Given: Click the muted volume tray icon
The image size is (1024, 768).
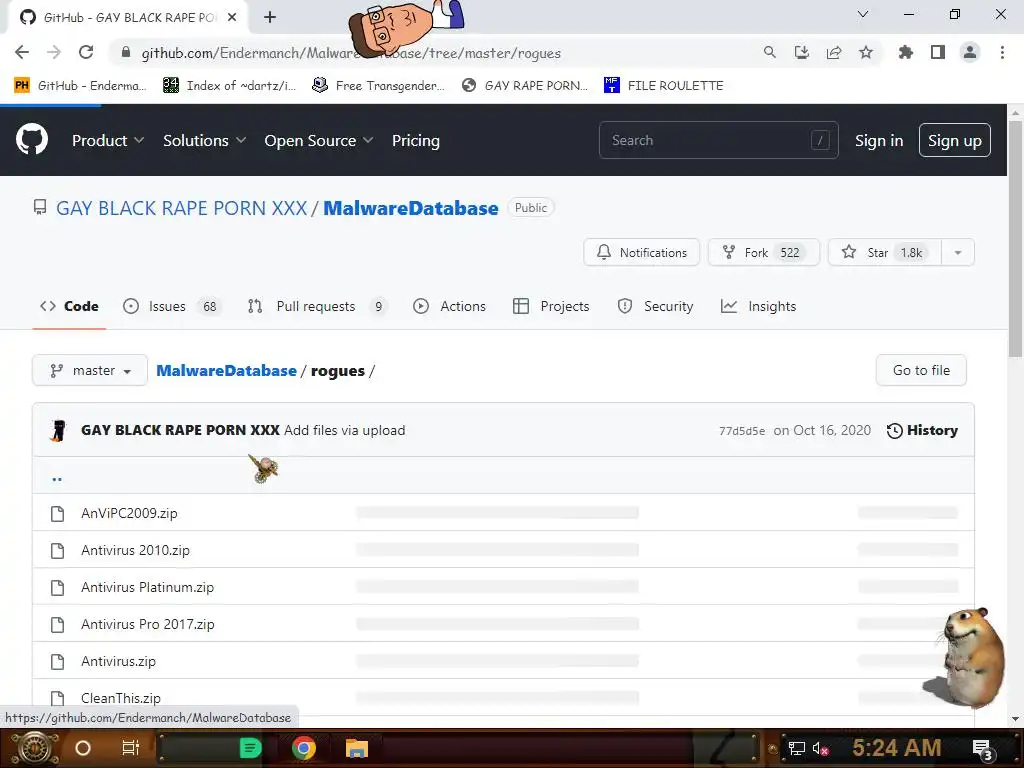Looking at the screenshot, I should pyautogui.click(x=820, y=748).
